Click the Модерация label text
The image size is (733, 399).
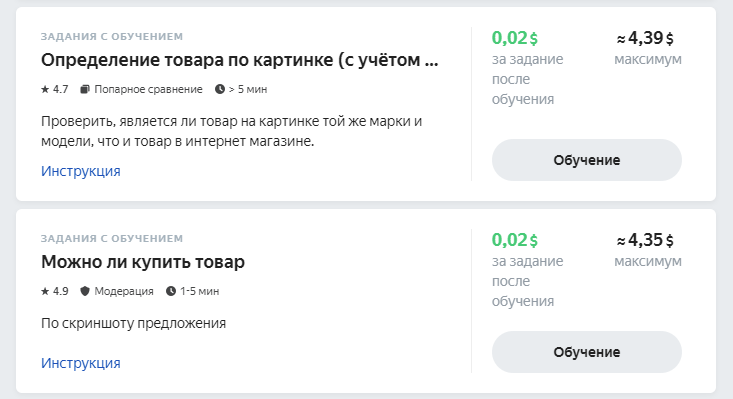point(124,291)
